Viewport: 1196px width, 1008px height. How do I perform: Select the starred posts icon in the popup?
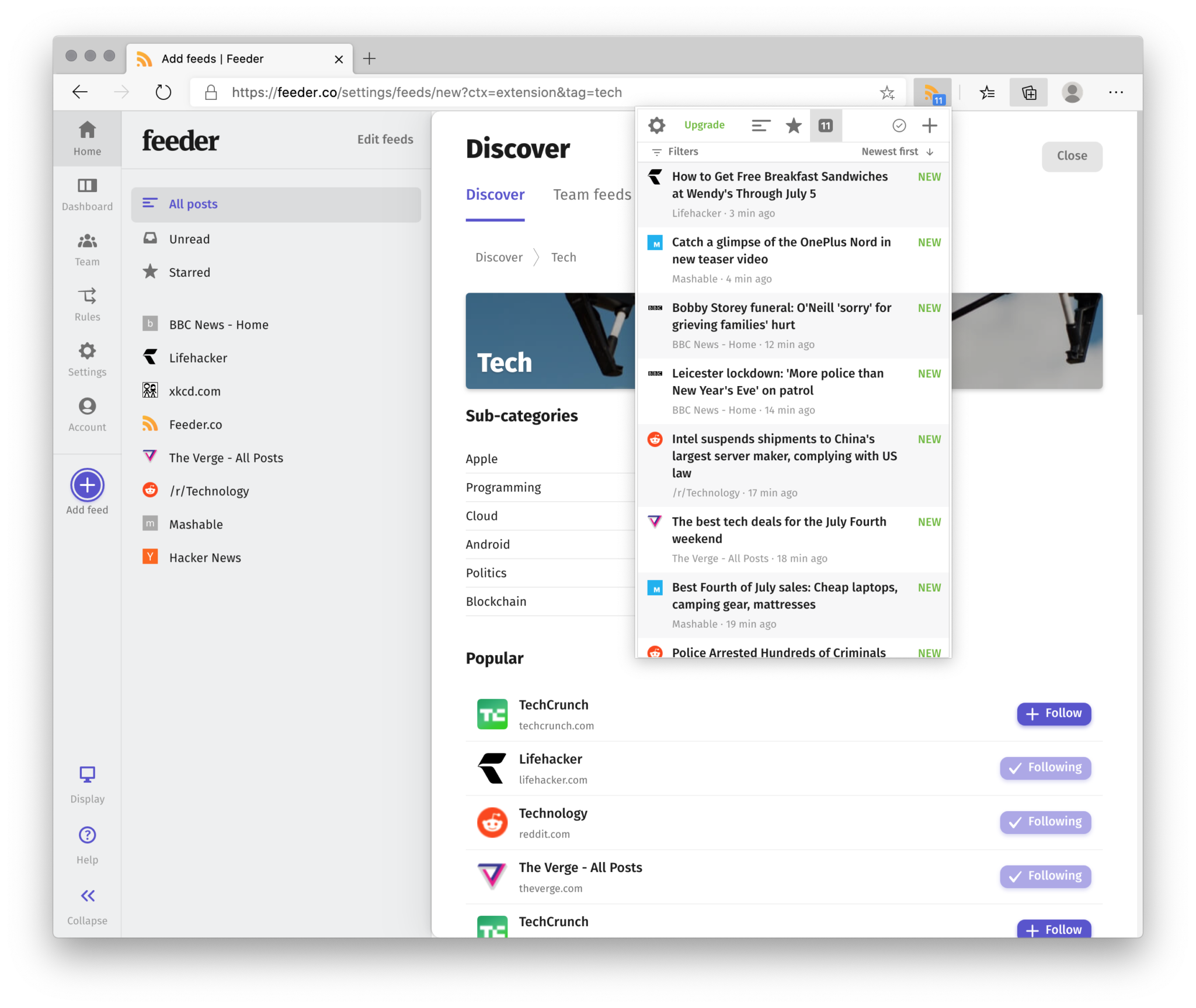tap(793, 125)
